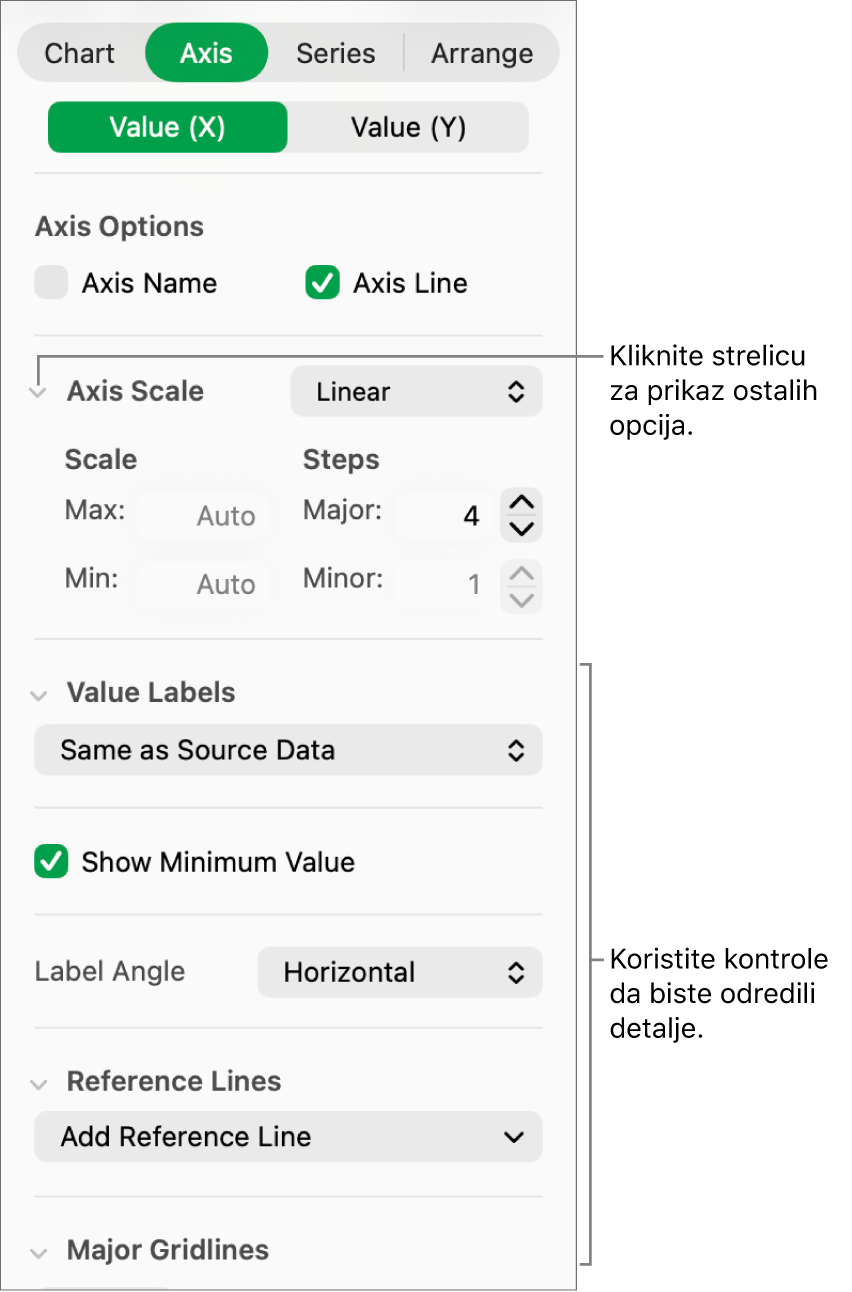Collapse the Value Labels section chevron
852x1292 pixels.
(x=38, y=695)
